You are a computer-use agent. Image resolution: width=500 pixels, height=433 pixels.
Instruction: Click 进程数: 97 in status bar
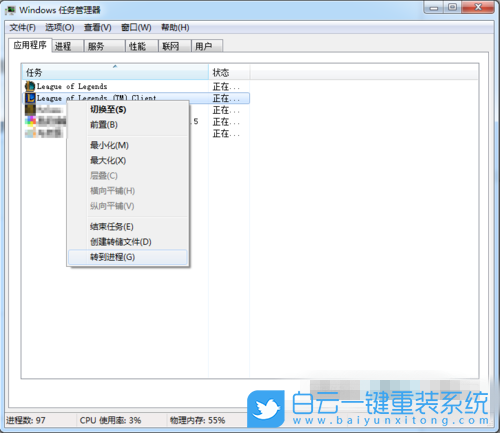click(x=26, y=420)
